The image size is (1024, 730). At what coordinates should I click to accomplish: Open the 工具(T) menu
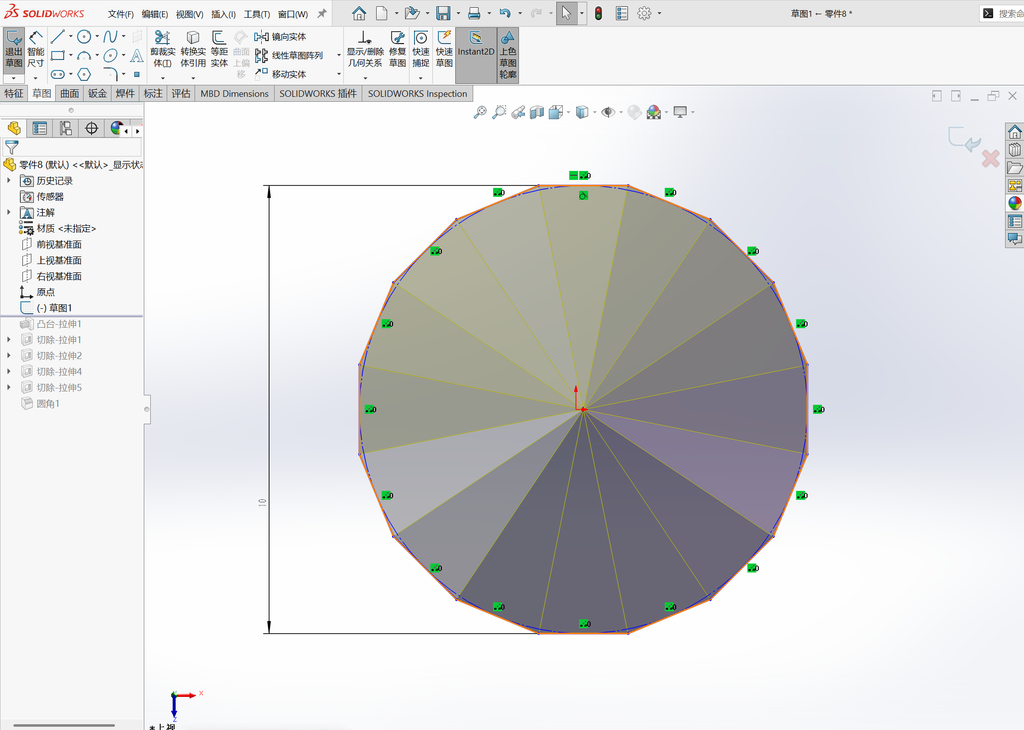tap(257, 14)
